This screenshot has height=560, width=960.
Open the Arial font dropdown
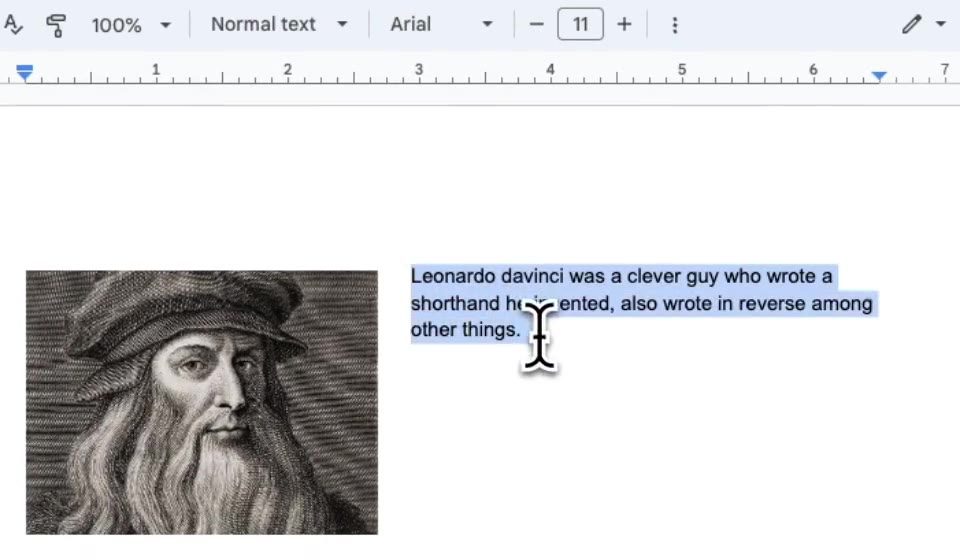pyautogui.click(x=441, y=24)
